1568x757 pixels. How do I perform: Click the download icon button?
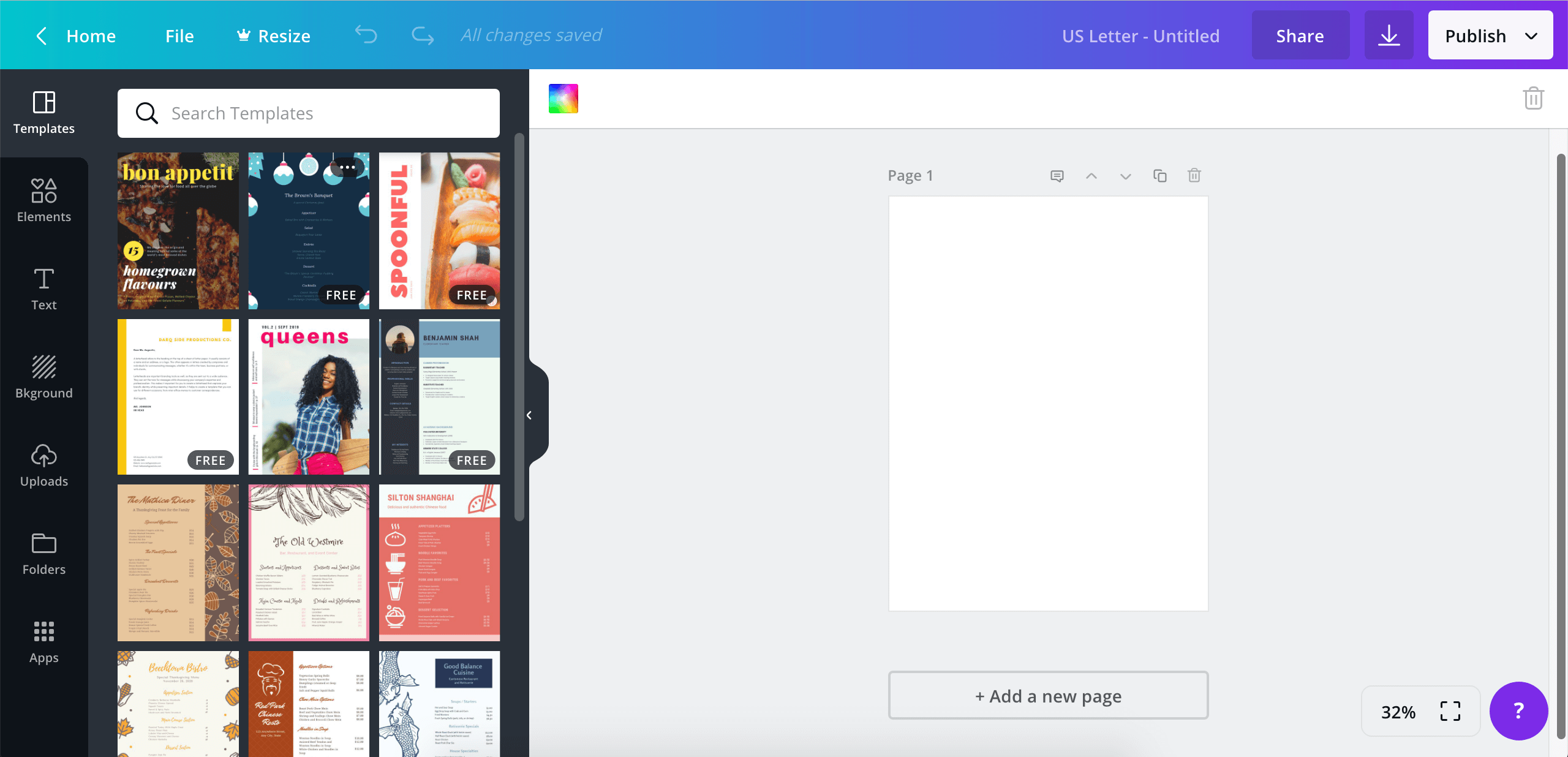pos(1389,35)
